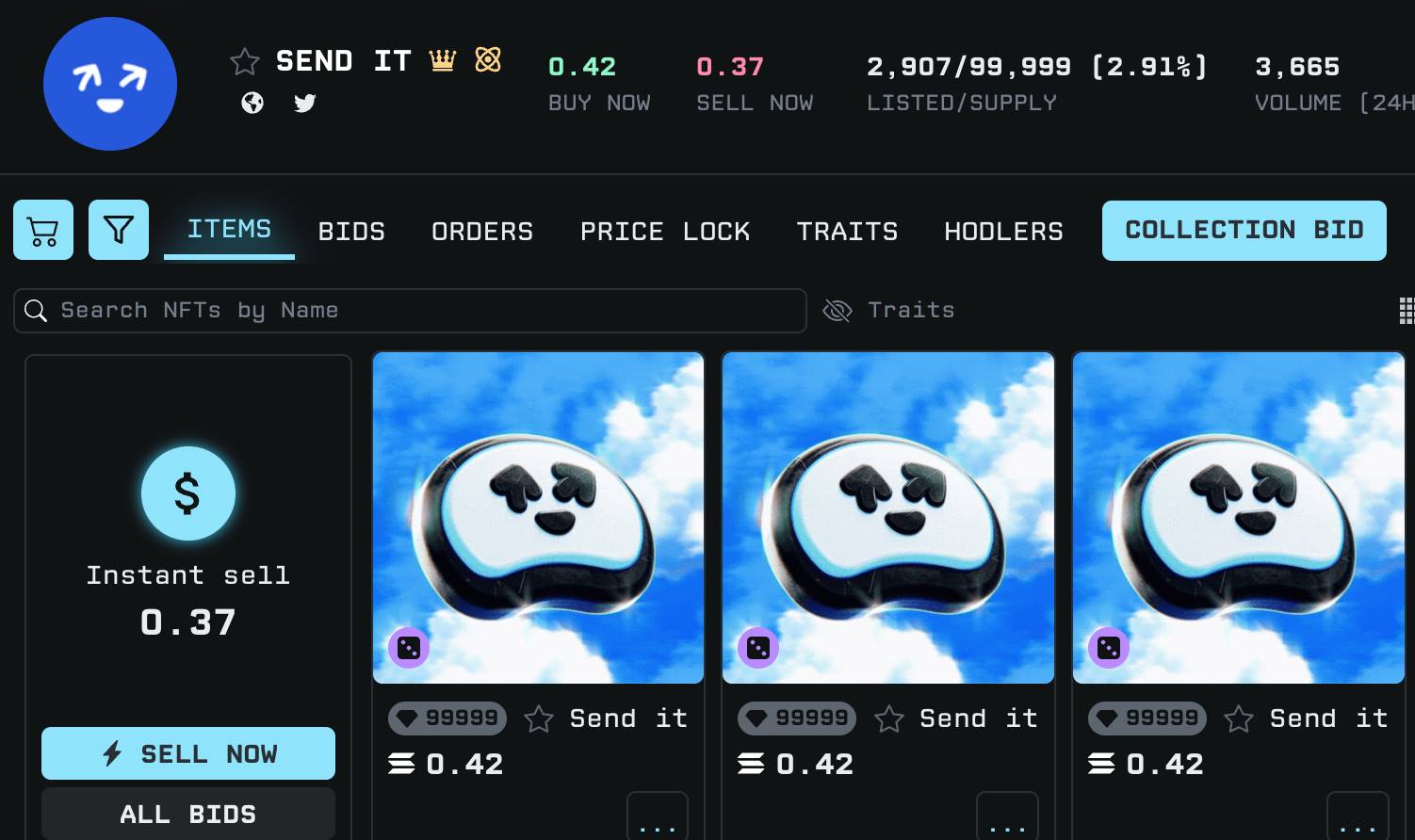This screenshot has height=840, width=1415.
Task: Click SELL NOW for instant sell
Action: tap(187, 752)
